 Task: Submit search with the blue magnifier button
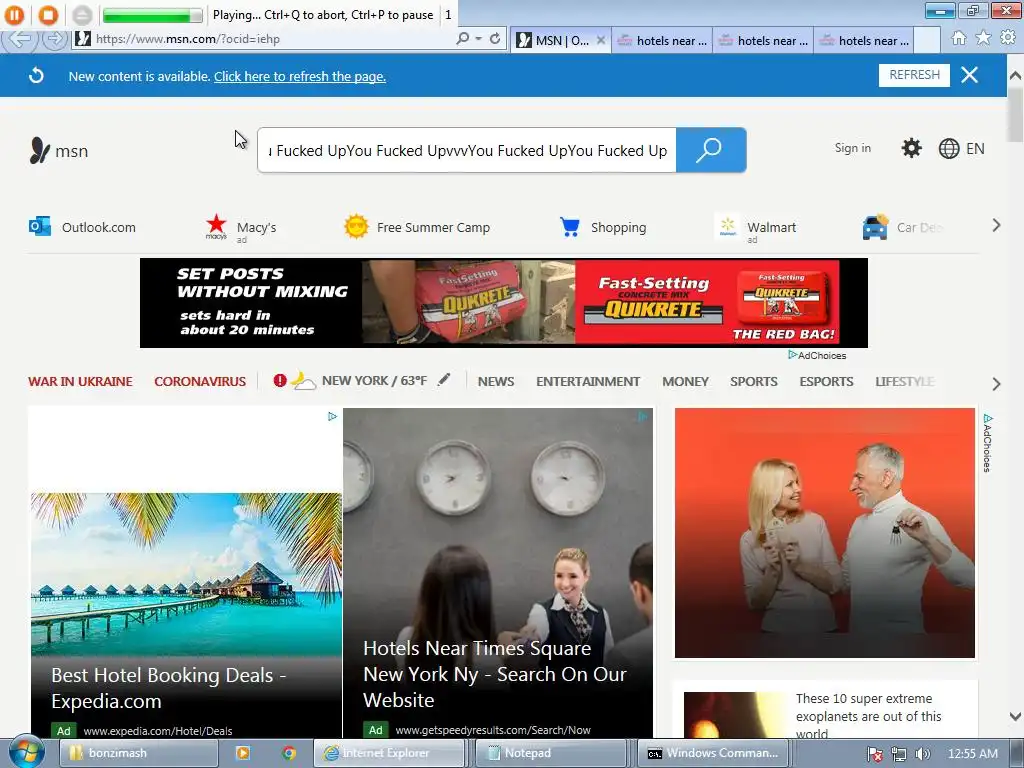tap(711, 150)
